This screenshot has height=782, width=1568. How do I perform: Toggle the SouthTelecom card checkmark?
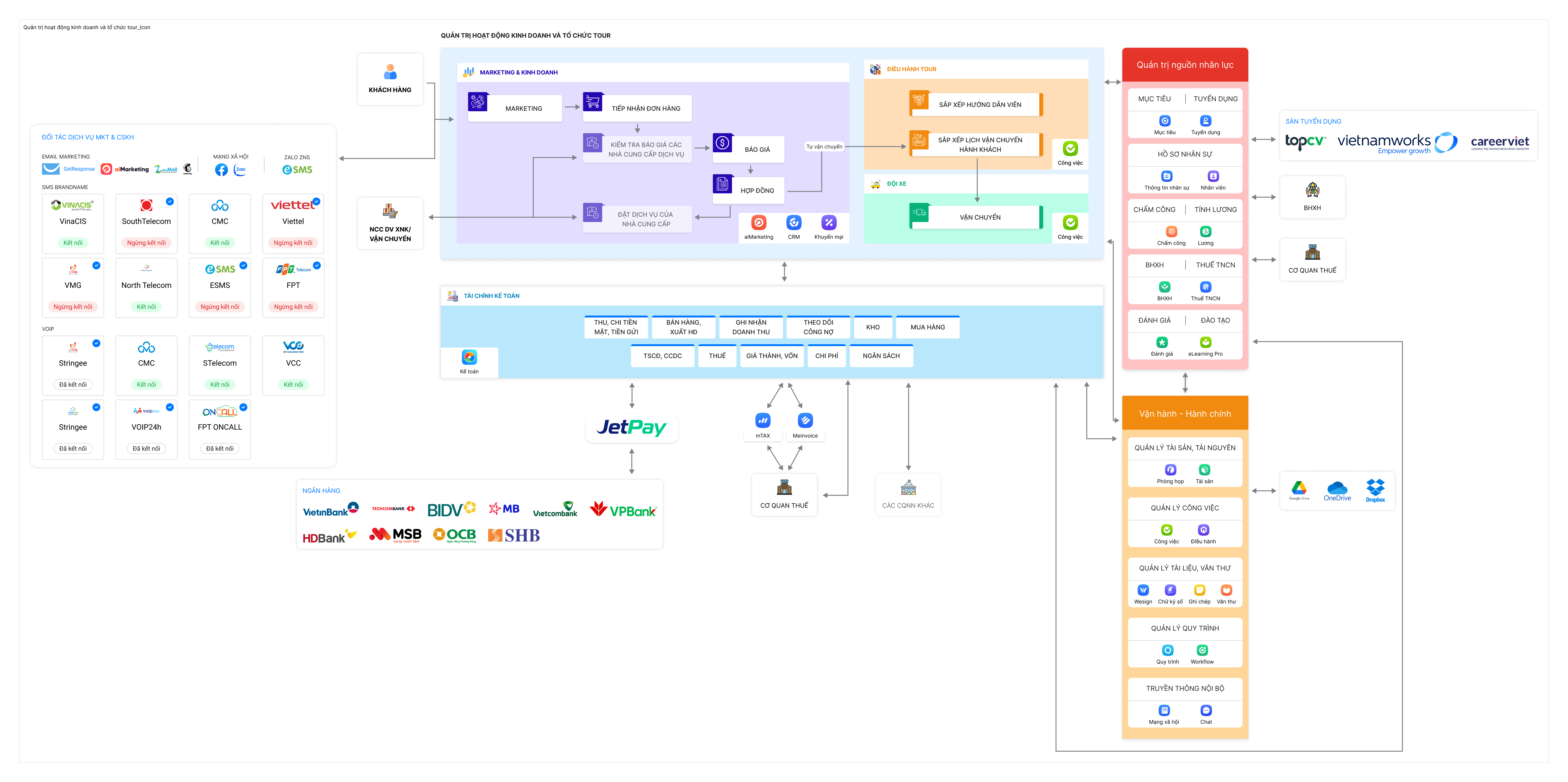170,202
